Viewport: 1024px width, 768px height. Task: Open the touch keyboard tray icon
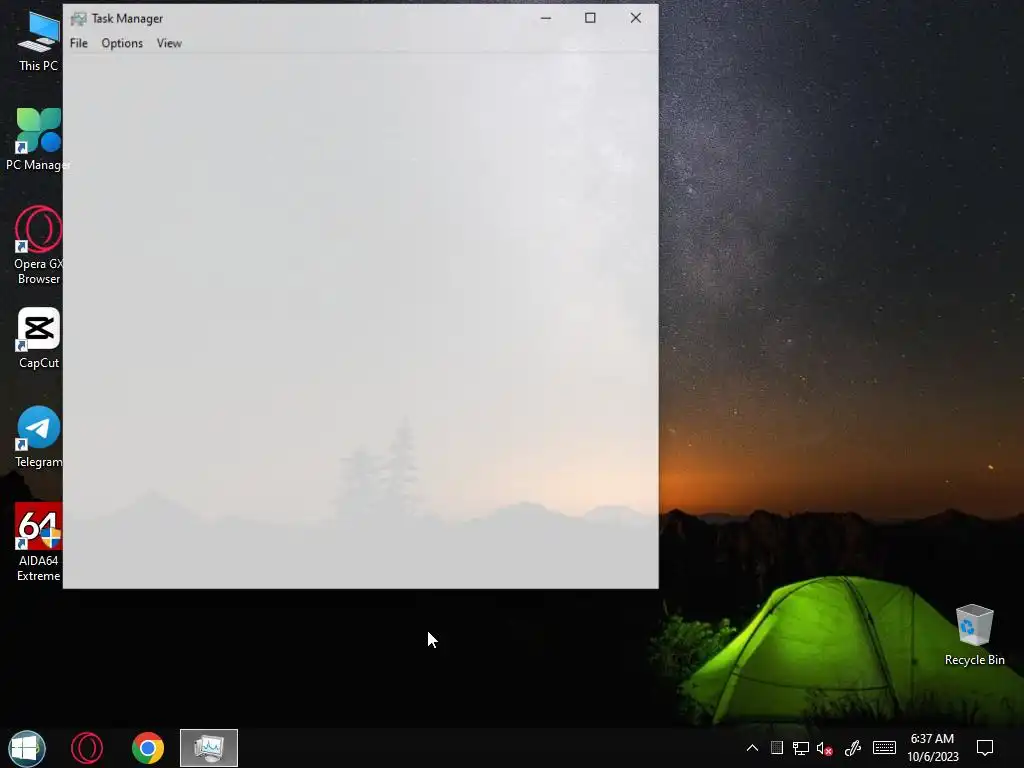[884, 748]
